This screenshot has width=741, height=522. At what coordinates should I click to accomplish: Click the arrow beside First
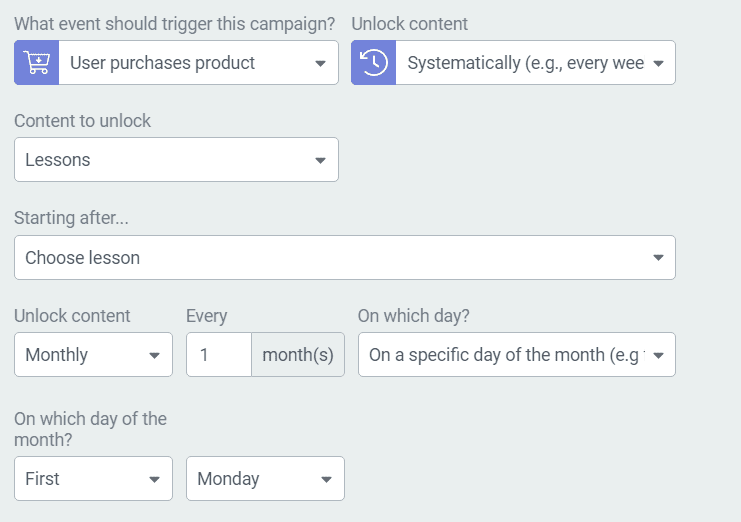[154, 479]
